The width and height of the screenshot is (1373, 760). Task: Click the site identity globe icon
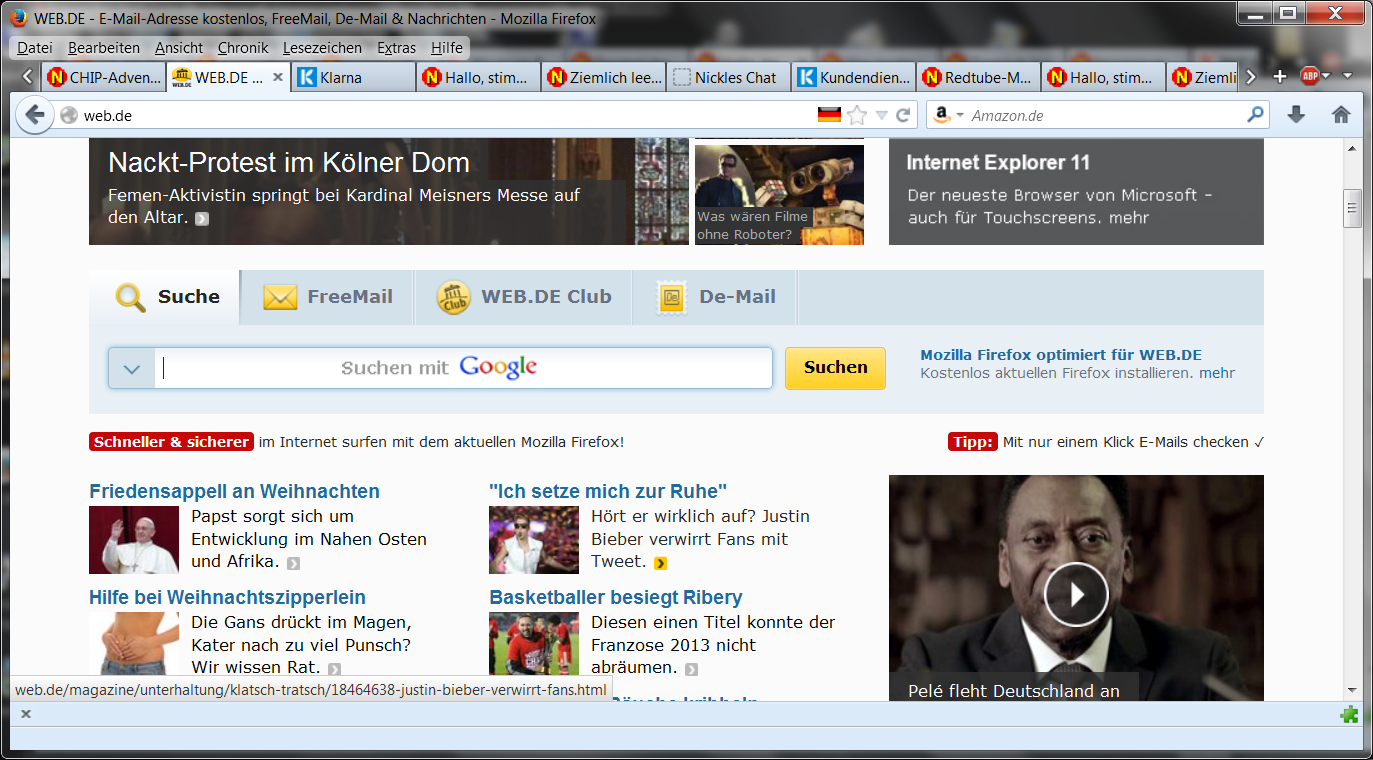(x=69, y=115)
